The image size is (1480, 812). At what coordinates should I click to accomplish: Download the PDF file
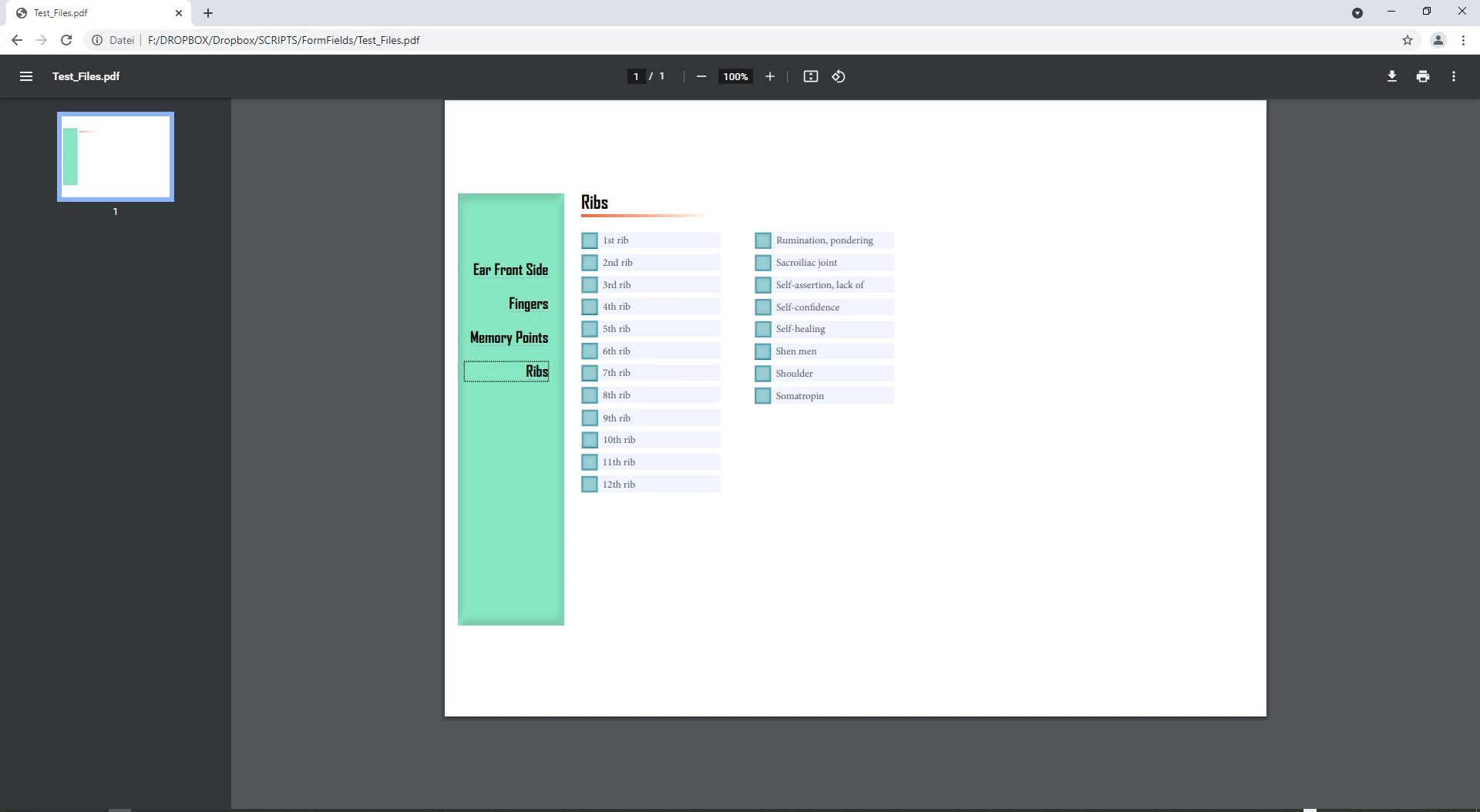(x=1392, y=76)
